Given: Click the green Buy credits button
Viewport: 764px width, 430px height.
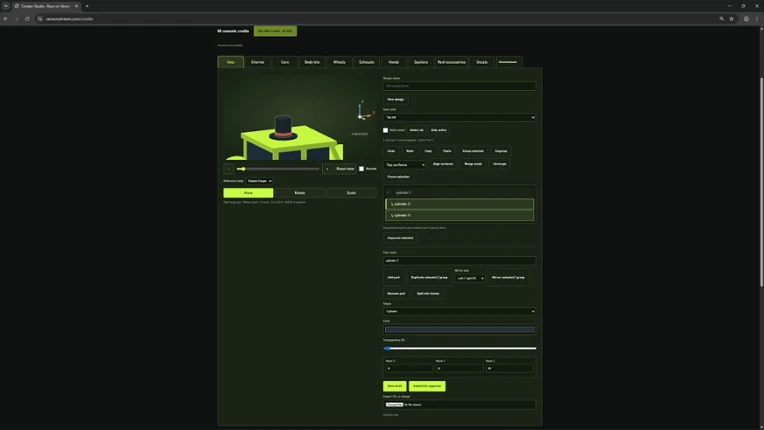Looking at the screenshot, I should pyautogui.click(x=275, y=31).
